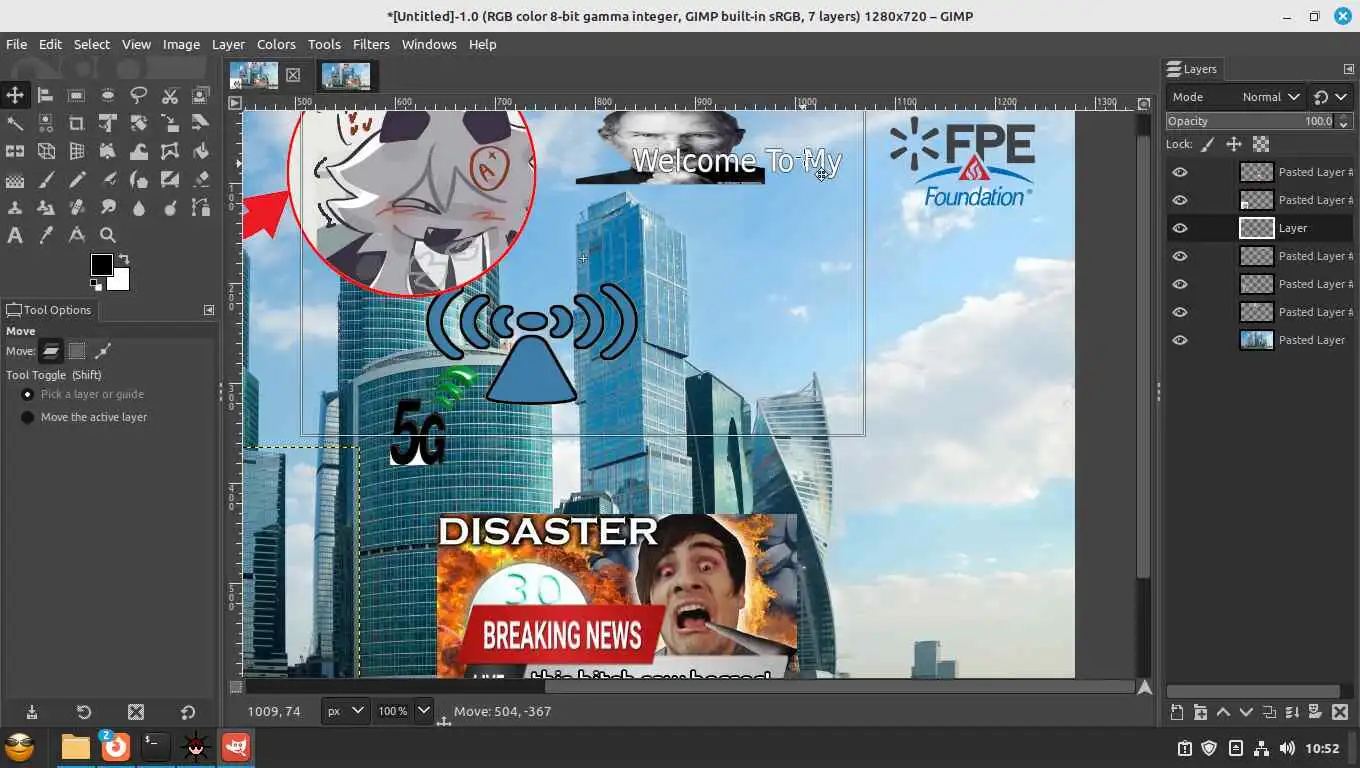This screenshot has width=1360, height=768.
Task: Select the Free Select lasso tool
Action: tap(138, 96)
